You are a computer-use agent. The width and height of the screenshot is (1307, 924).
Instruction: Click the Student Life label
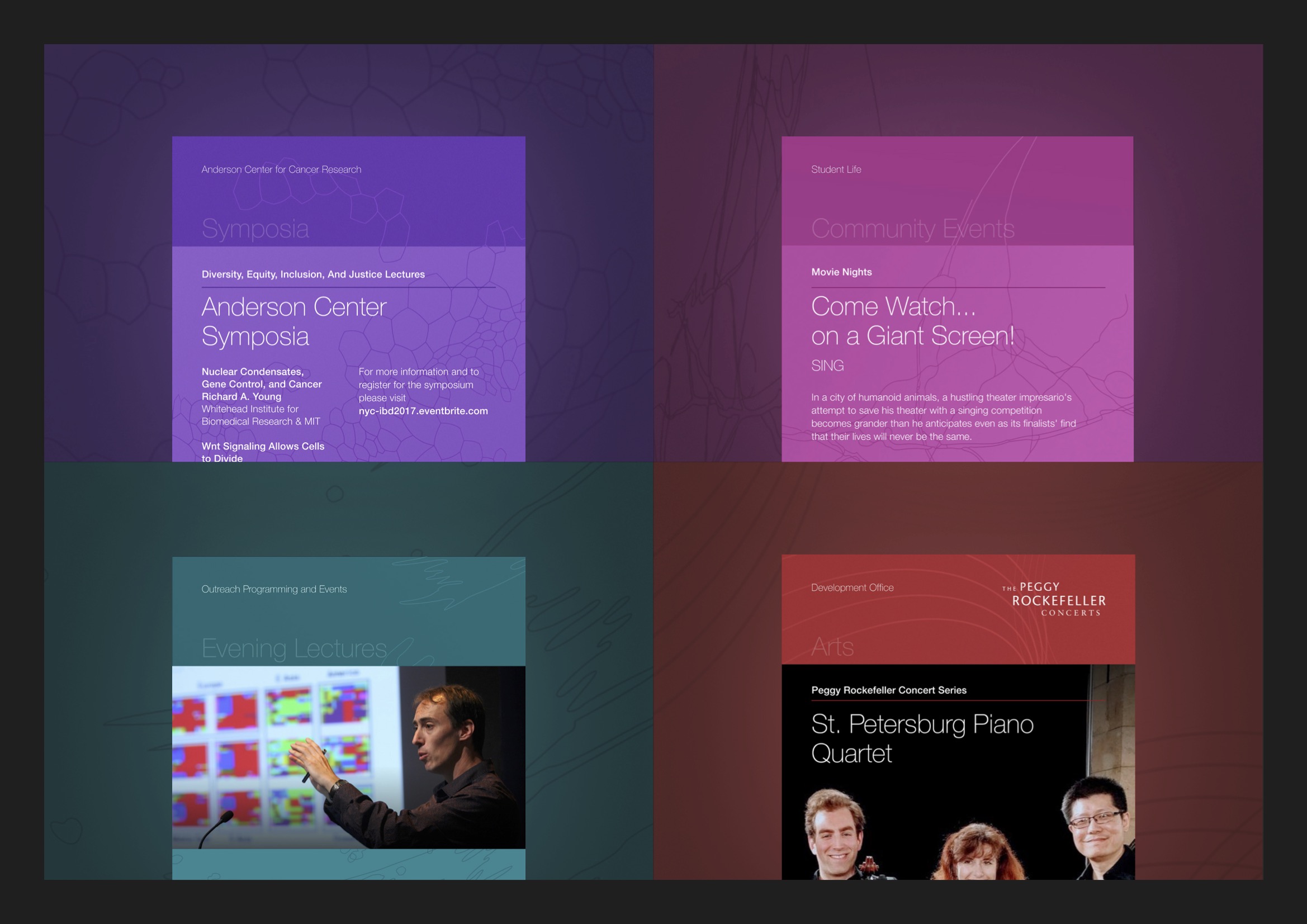(836, 170)
